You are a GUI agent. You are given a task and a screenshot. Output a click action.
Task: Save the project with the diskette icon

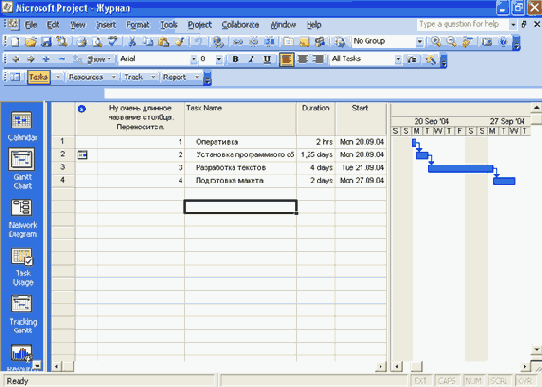coord(46,42)
